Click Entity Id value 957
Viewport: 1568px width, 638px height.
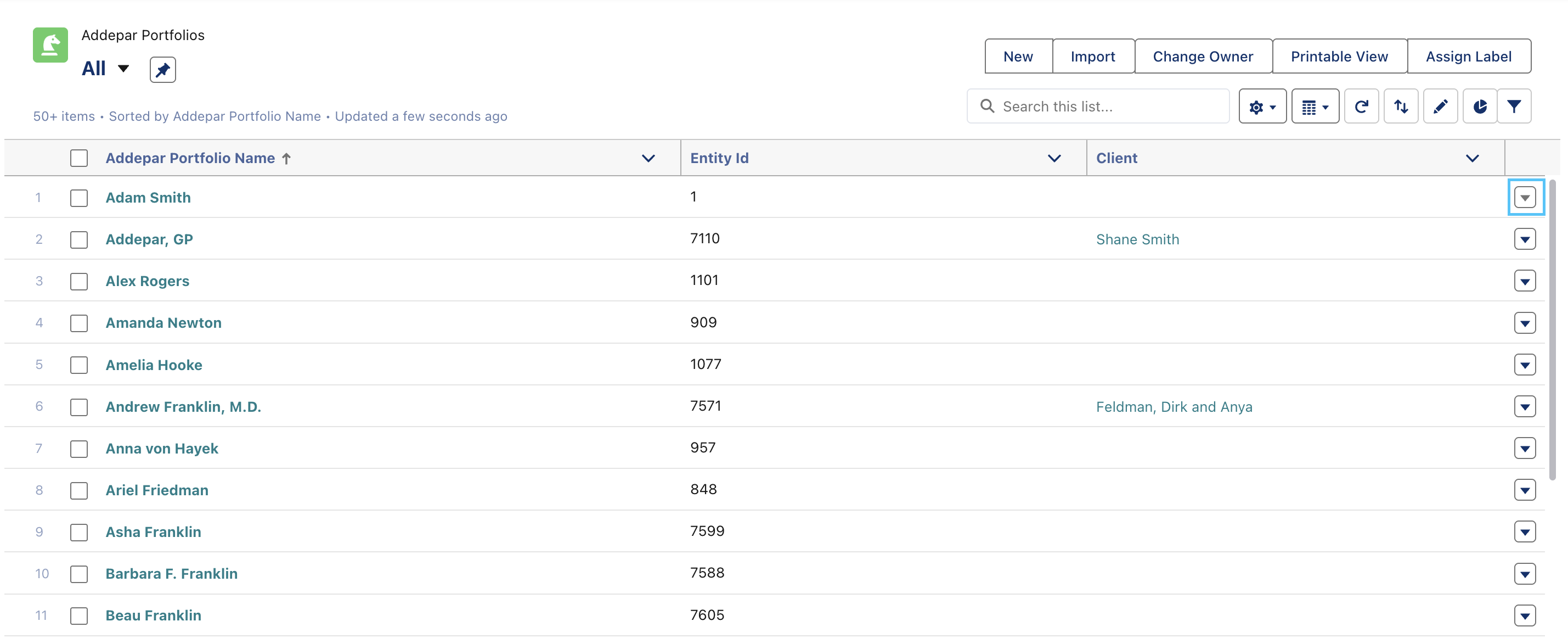(702, 448)
